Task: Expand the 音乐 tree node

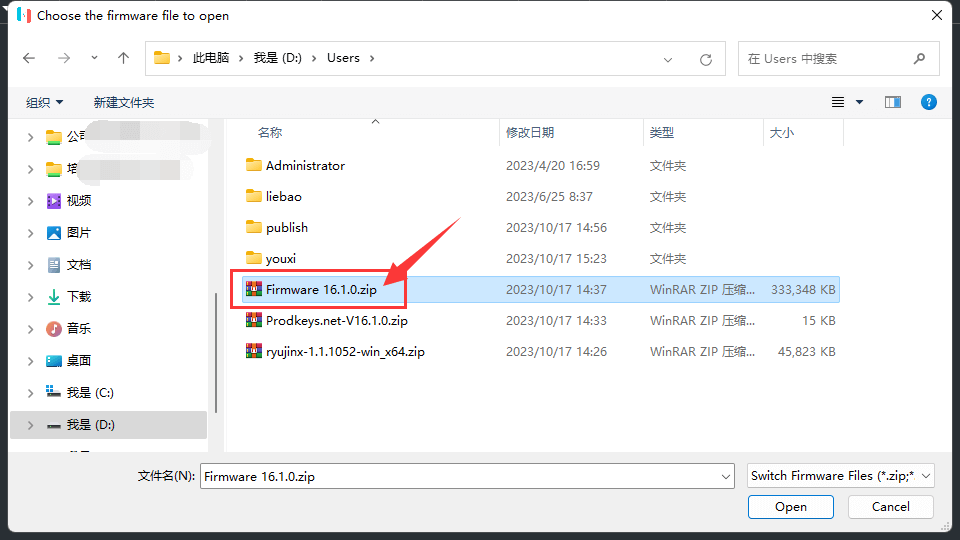Action: pos(30,329)
